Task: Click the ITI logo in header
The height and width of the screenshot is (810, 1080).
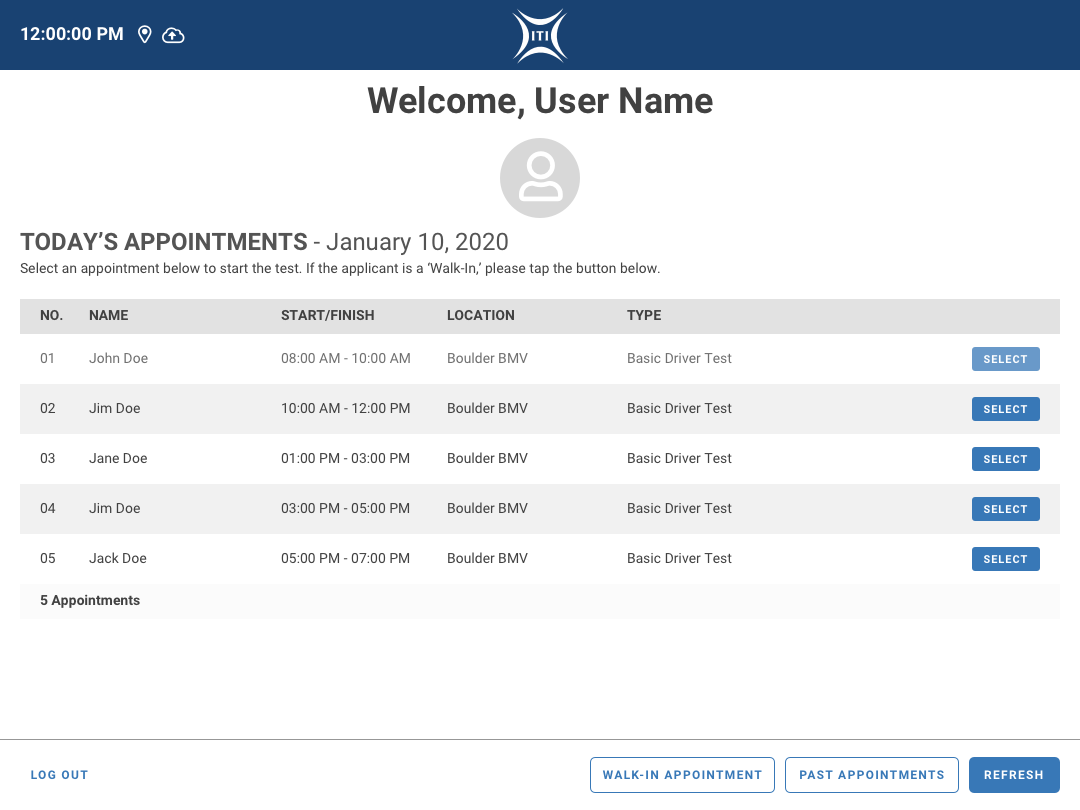Action: pyautogui.click(x=540, y=36)
